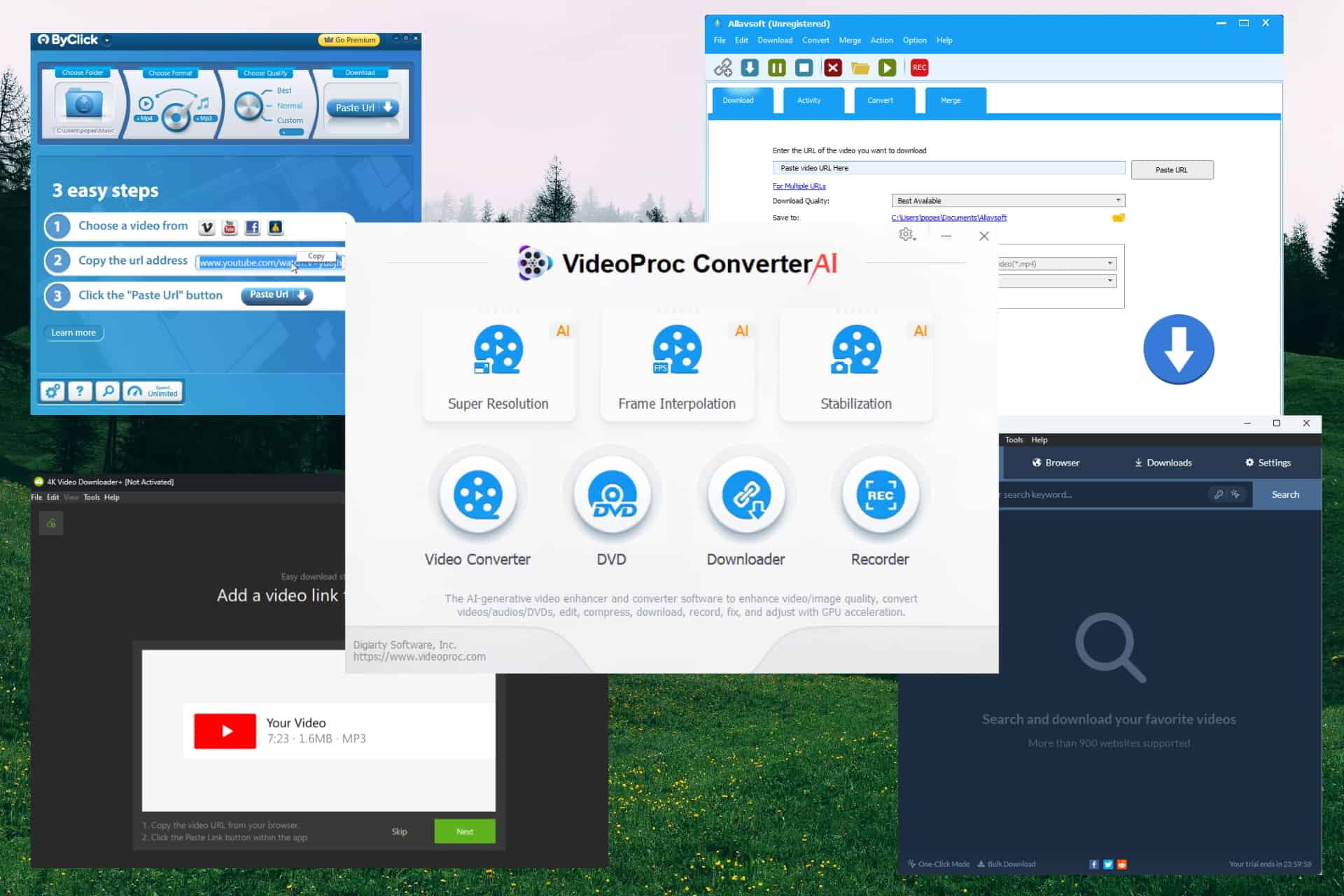Viewport: 1344px width, 896px height.
Task: Open ByClick settings gear button
Action: (x=52, y=391)
